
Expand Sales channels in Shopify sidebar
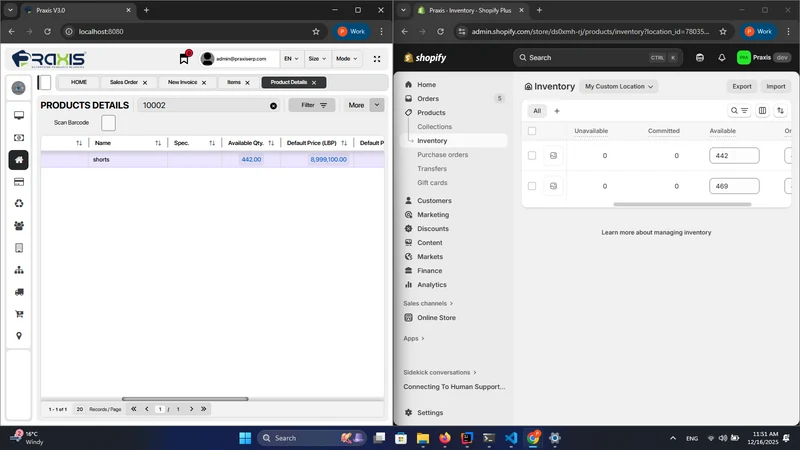click(428, 304)
